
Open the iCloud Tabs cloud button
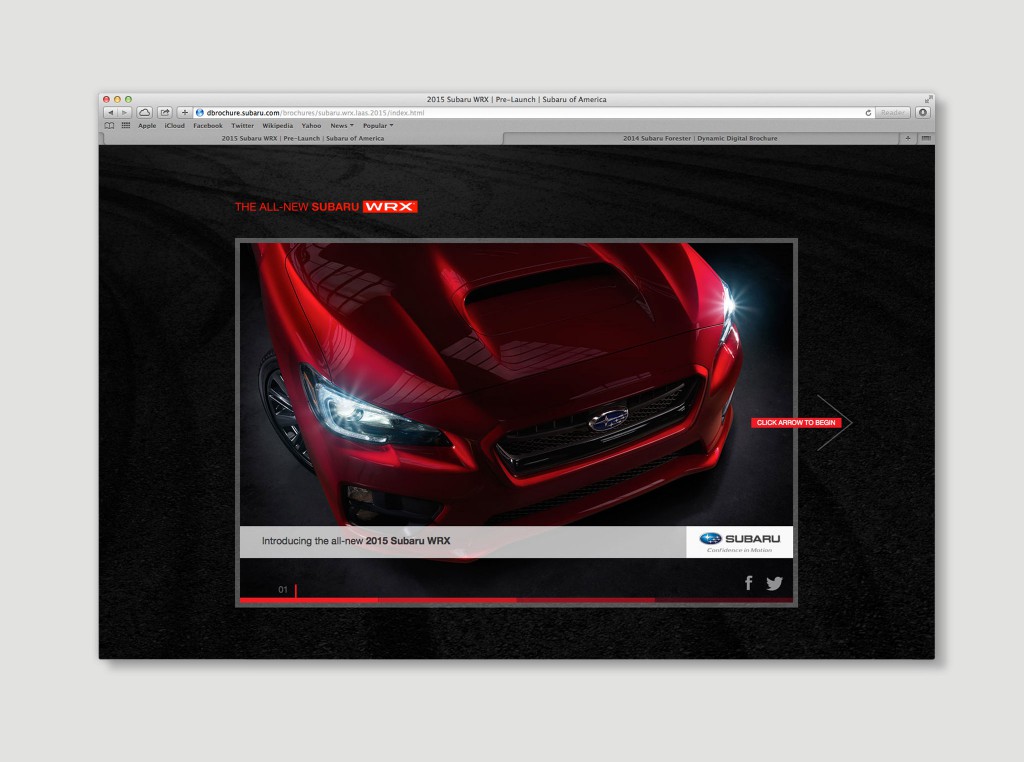pyautogui.click(x=144, y=113)
